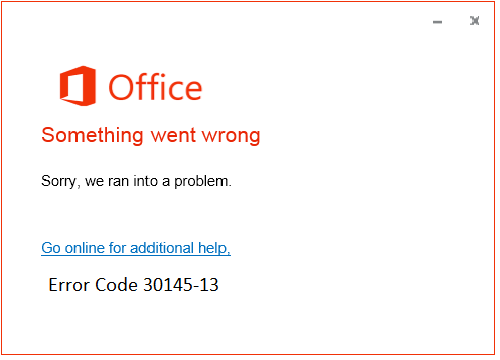The height and width of the screenshot is (360, 500).
Task: Click the word wrong in red heading
Action: click(x=231, y=137)
